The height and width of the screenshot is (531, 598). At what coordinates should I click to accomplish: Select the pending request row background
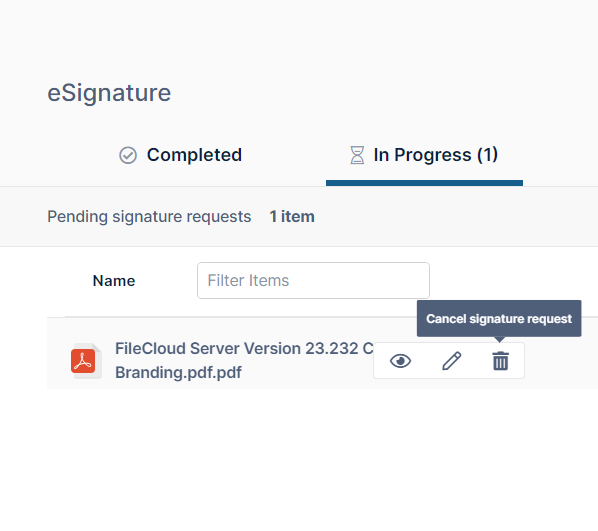[x=322, y=353]
